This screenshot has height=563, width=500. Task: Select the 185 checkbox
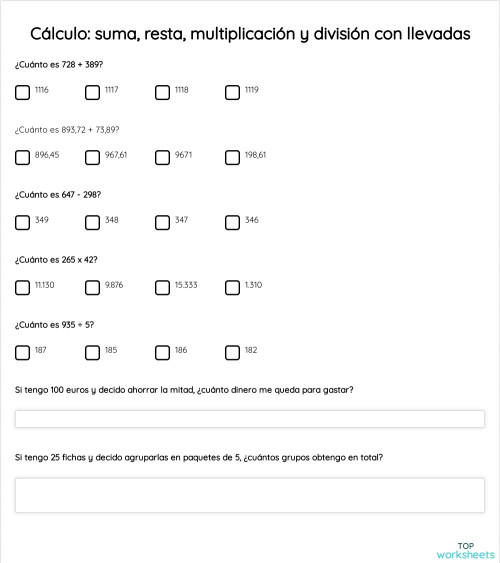(92, 352)
